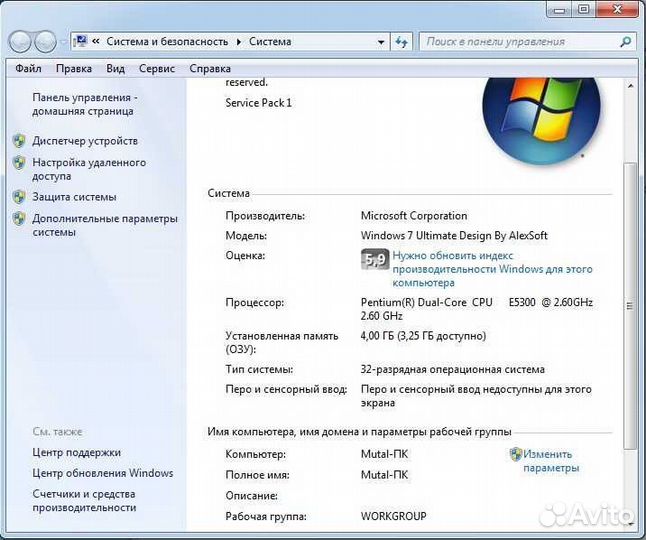Click 'Изменить параметры' link
Viewport: 646px width, 540px height.
click(x=551, y=461)
